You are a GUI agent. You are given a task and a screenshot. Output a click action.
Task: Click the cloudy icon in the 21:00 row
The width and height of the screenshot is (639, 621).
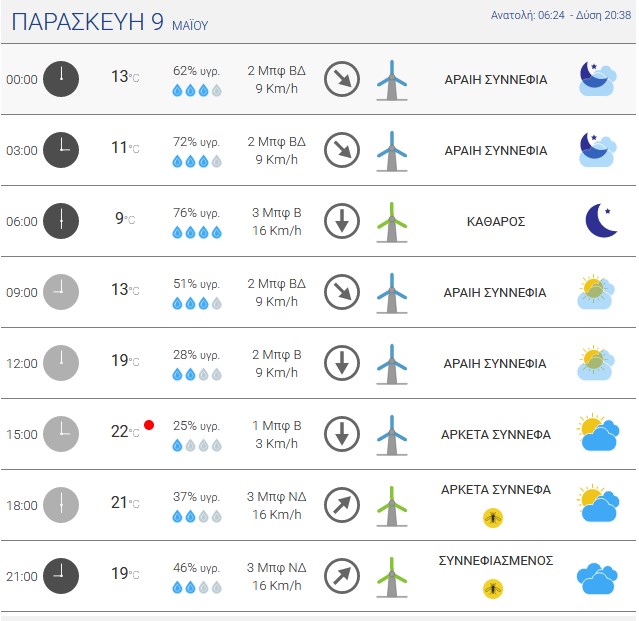pos(597,579)
